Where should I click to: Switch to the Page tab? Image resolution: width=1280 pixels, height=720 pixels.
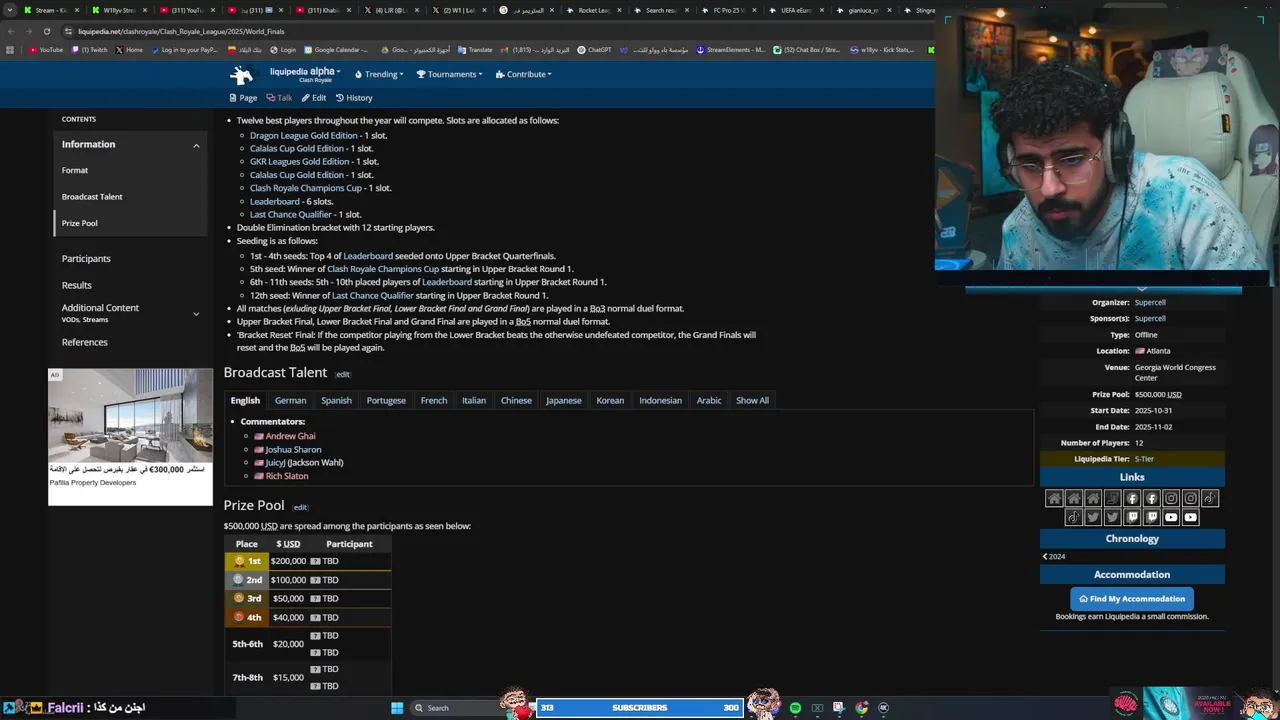(243, 98)
